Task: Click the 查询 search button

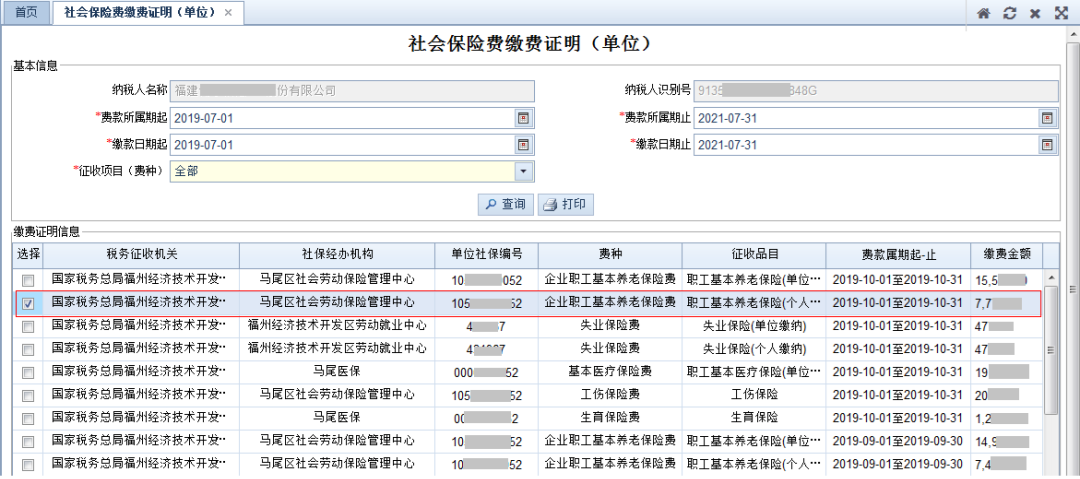Action: click(x=506, y=204)
